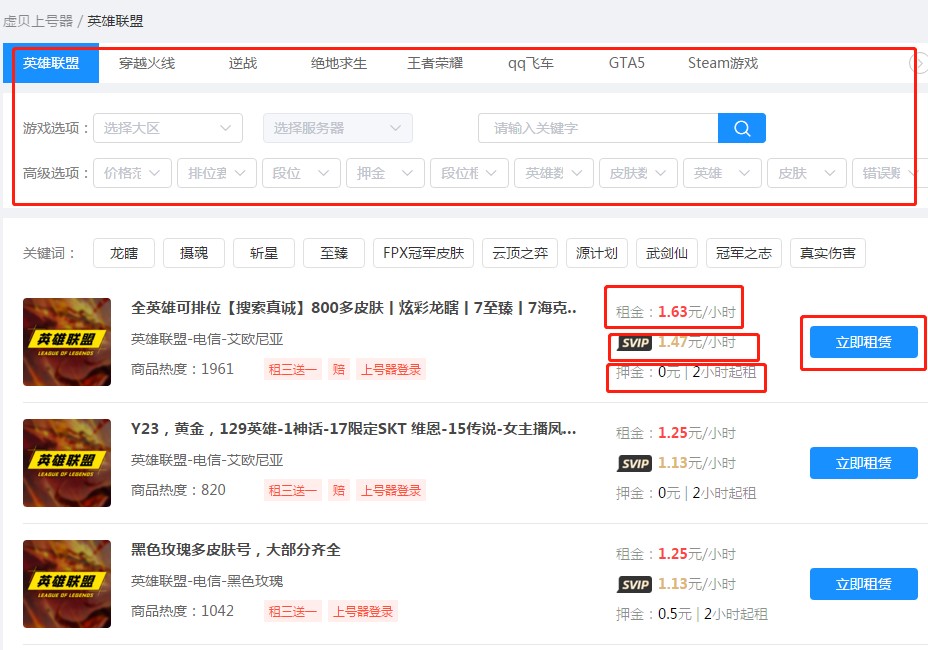Click the 租三送一 tag on 800多皮肤 listing
The width and height of the screenshot is (928, 650).
coord(292,369)
